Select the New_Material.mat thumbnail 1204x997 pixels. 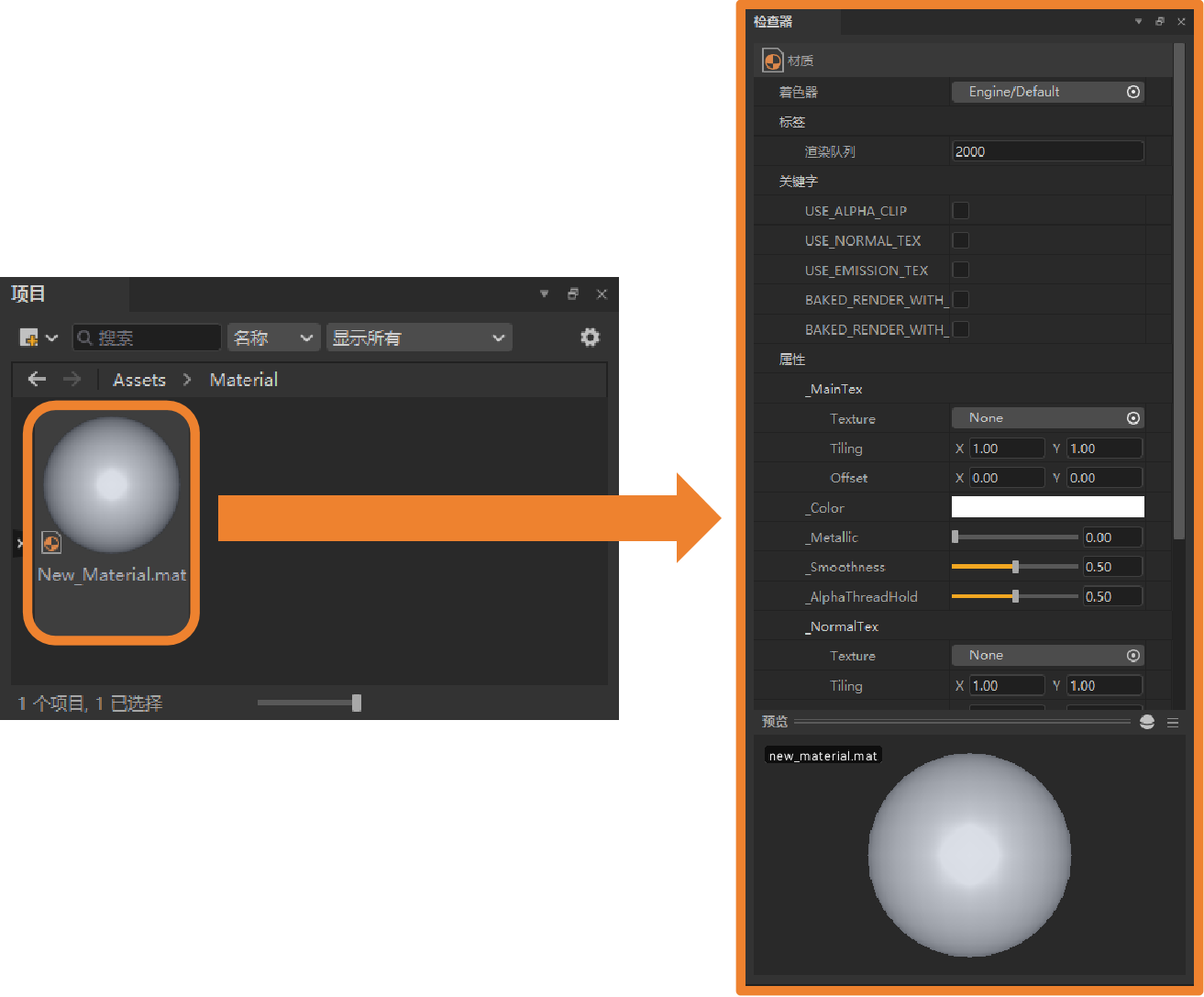tap(111, 485)
